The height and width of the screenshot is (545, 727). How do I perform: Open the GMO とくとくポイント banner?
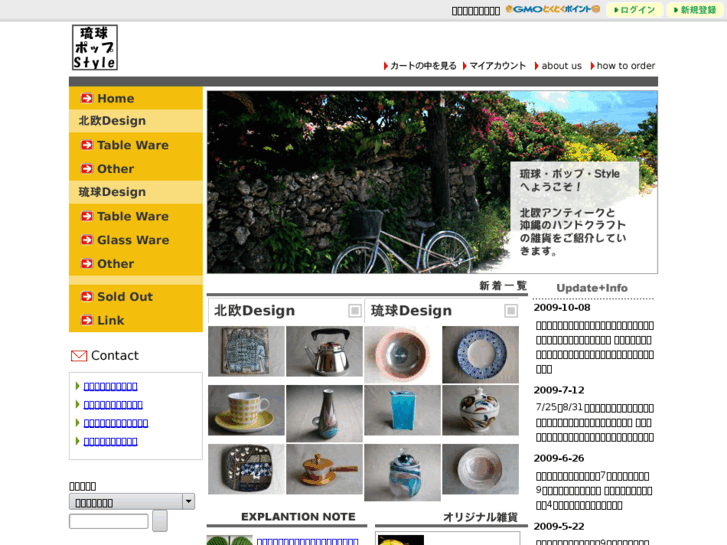[553, 9]
